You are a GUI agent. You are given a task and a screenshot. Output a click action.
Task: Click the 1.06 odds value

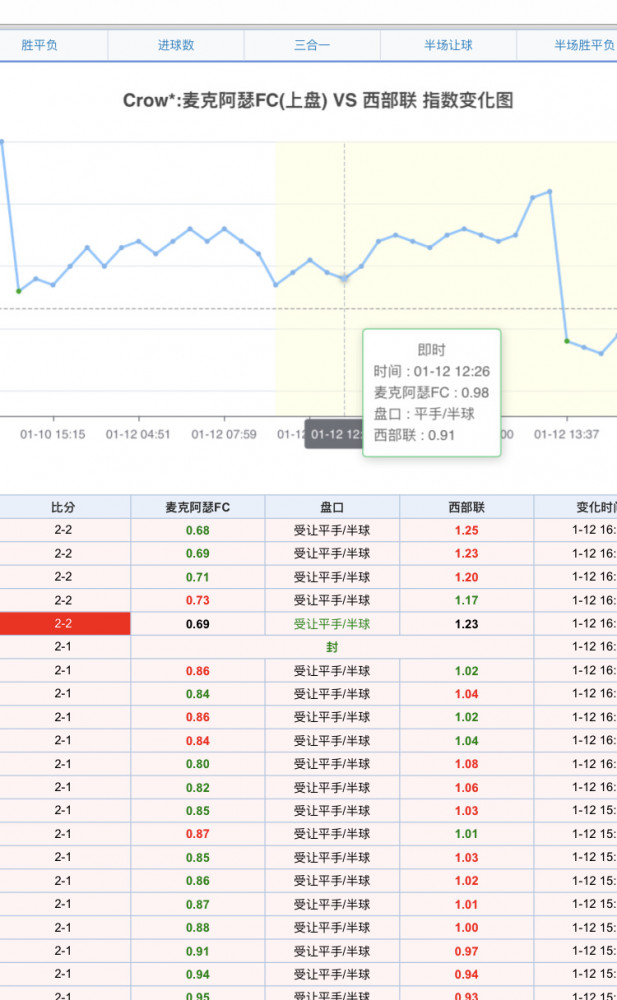466,788
